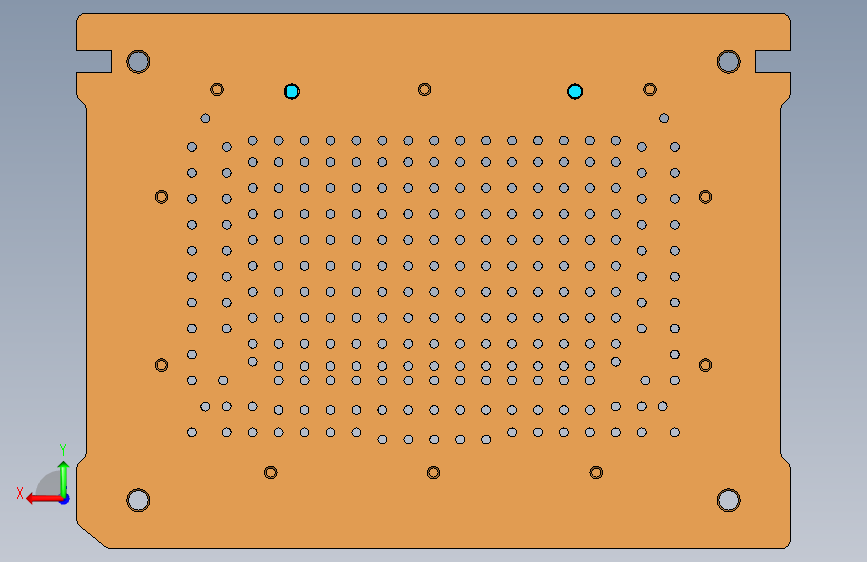Click the green Y axis arrow of the triad
The height and width of the screenshot is (562, 867).
64,477
